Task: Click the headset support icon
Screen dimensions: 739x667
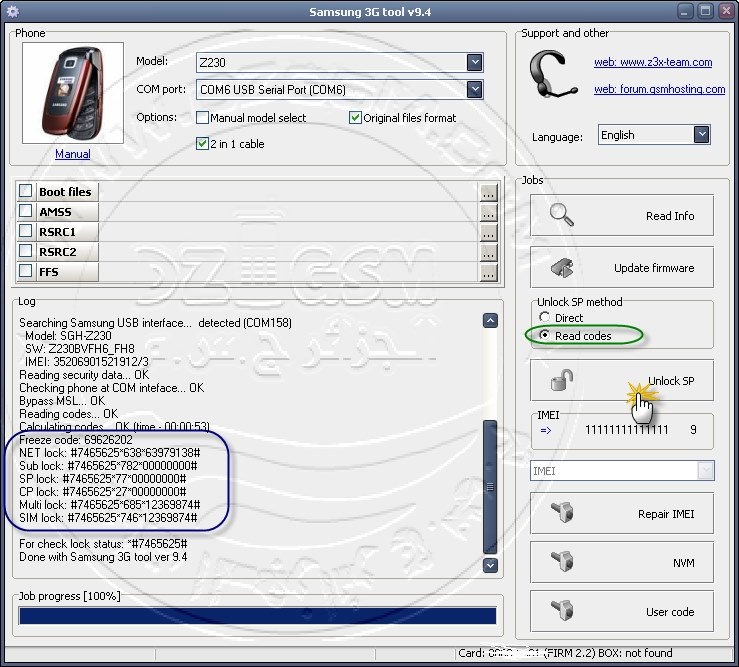Action: pyautogui.click(x=552, y=75)
